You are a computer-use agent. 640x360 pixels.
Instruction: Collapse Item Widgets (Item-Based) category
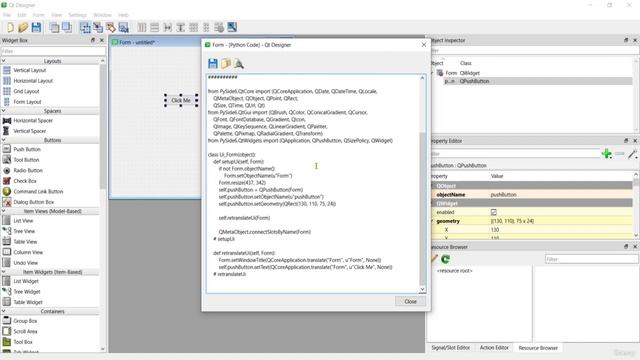(x=3, y=272)
